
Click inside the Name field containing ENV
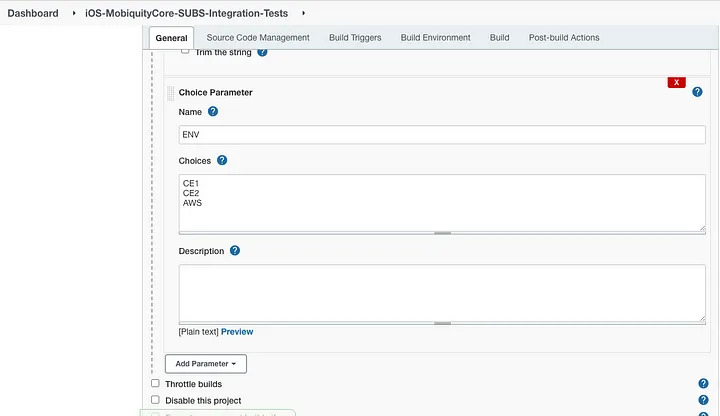[x=440, y=134]
